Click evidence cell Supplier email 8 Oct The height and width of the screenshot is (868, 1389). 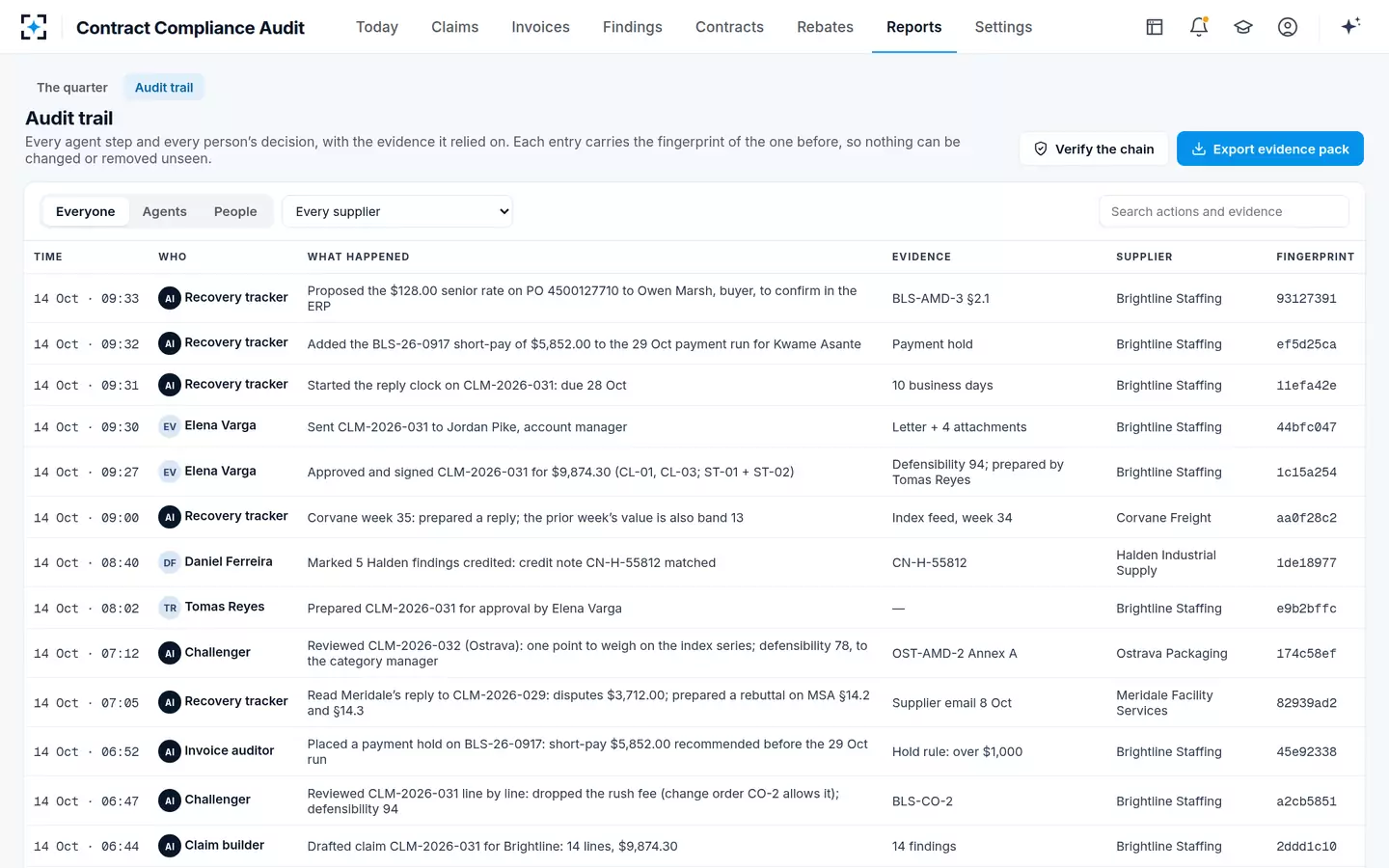click(x=952, y=702)
